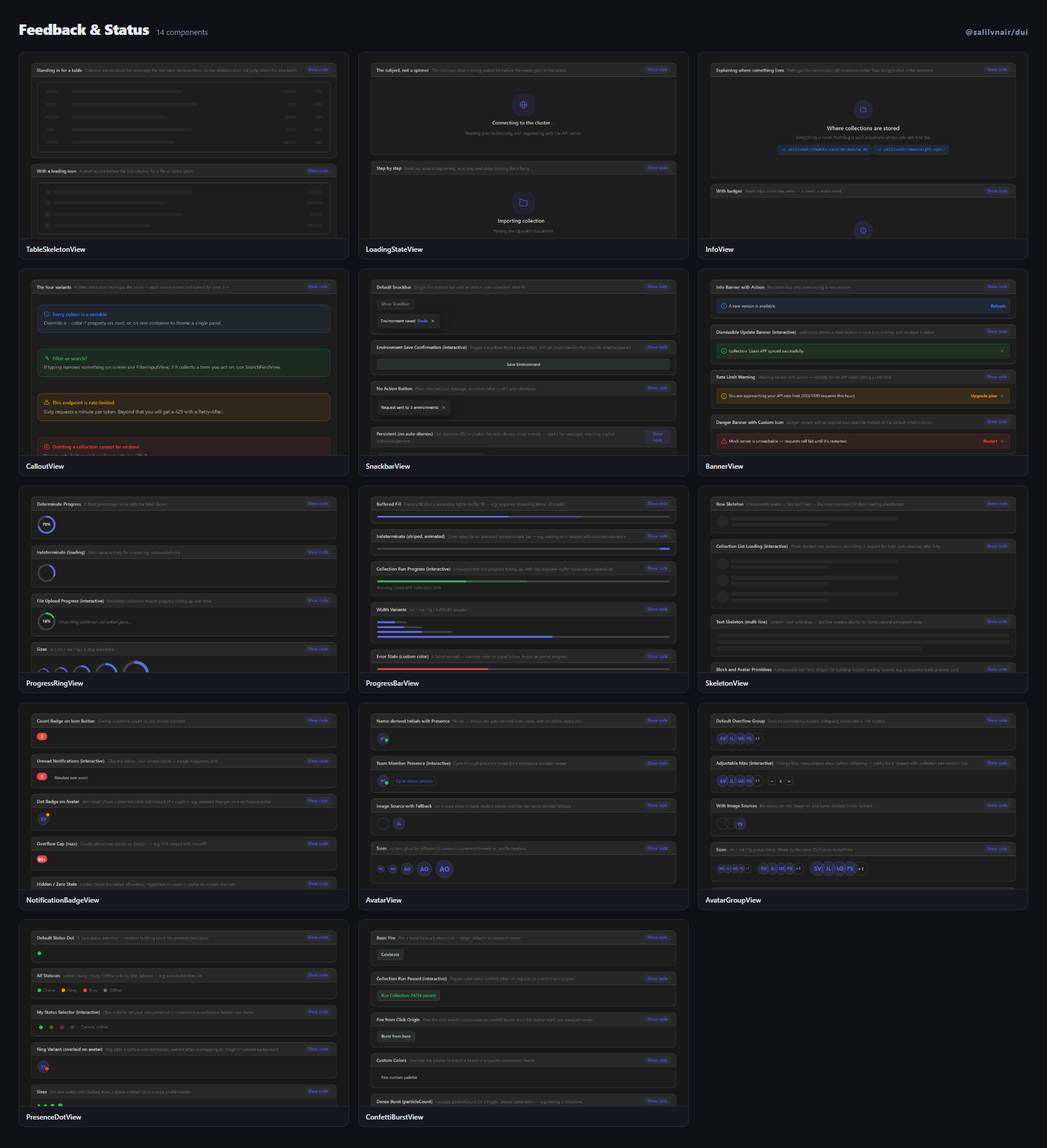Show code for Buffered Fill
1047x1148 pixels.
coord(657,504)
